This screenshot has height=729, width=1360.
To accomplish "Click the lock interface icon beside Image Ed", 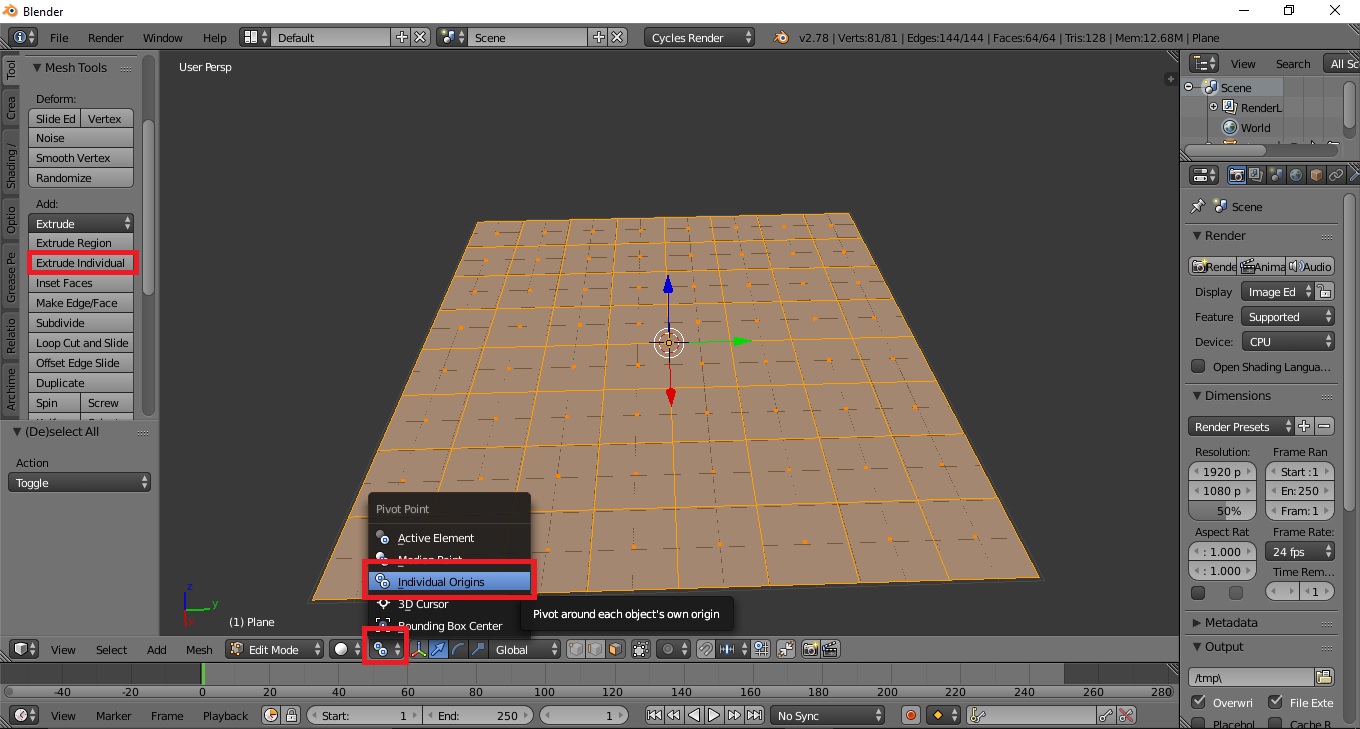I will point(1325,292).
